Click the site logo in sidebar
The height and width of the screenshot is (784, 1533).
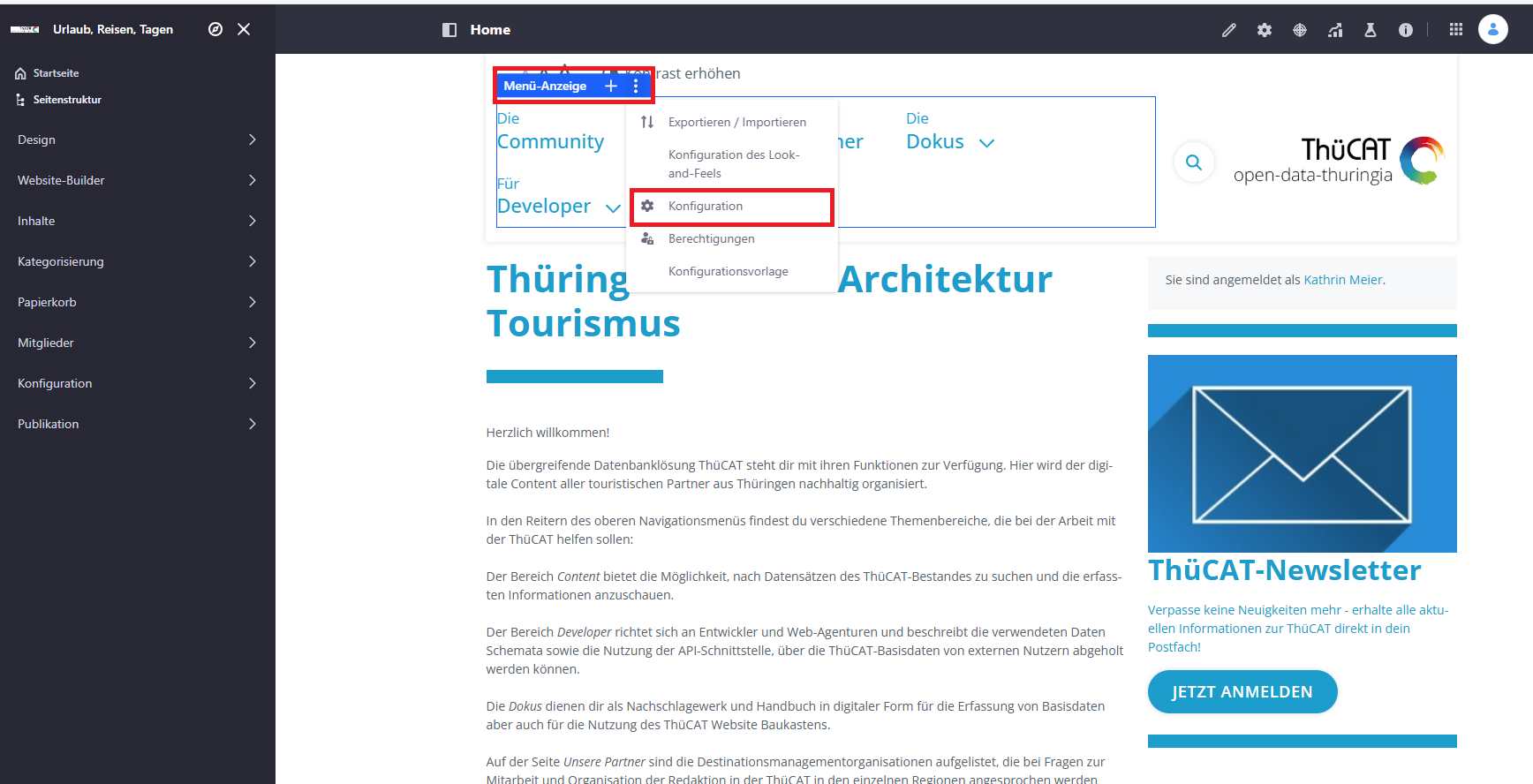click(x=25, y=29)
